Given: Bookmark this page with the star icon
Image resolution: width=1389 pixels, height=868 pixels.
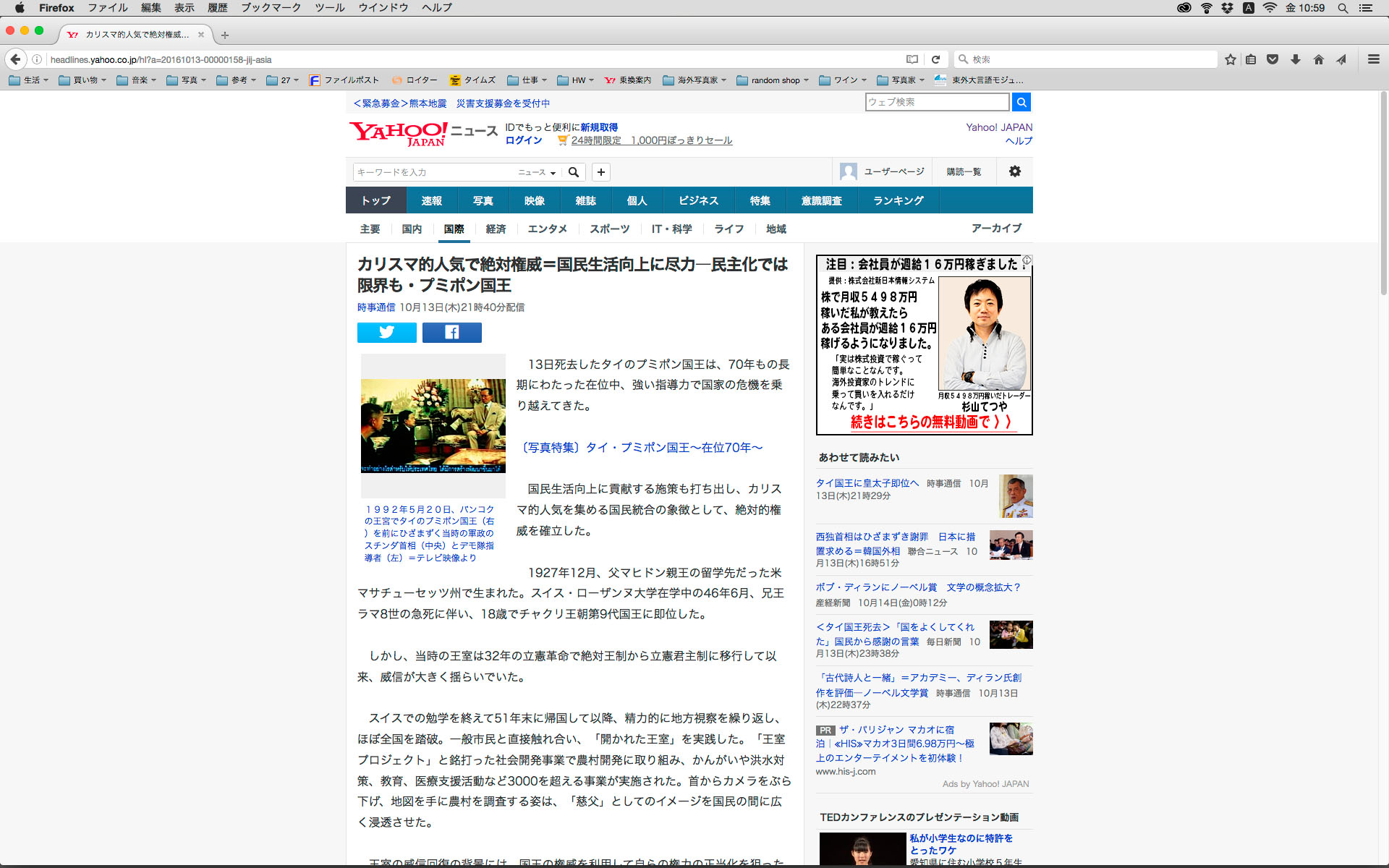Looking at the screenshot, I should 1230,59.
